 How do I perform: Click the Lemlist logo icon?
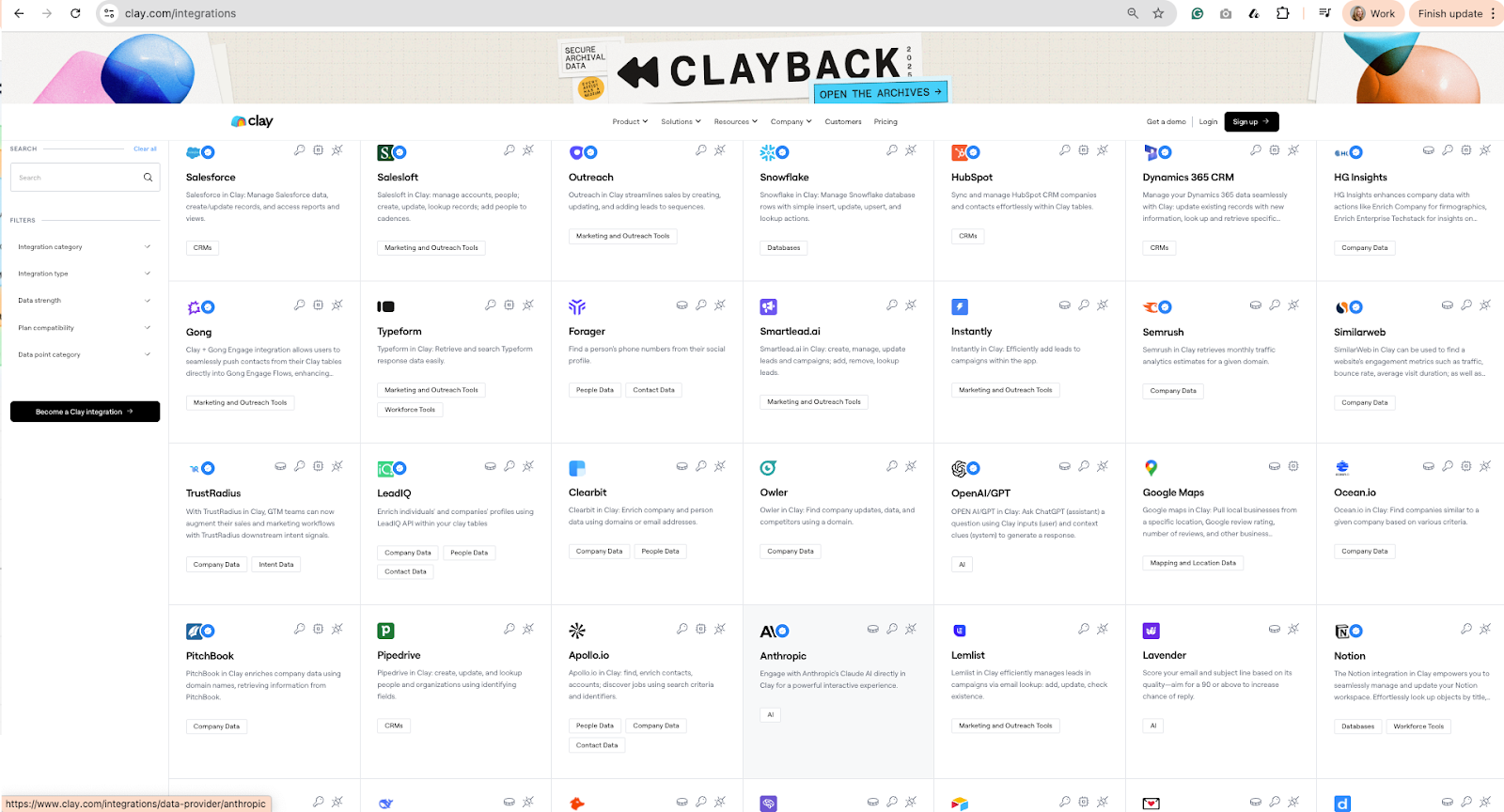click(x=960, y=631)
